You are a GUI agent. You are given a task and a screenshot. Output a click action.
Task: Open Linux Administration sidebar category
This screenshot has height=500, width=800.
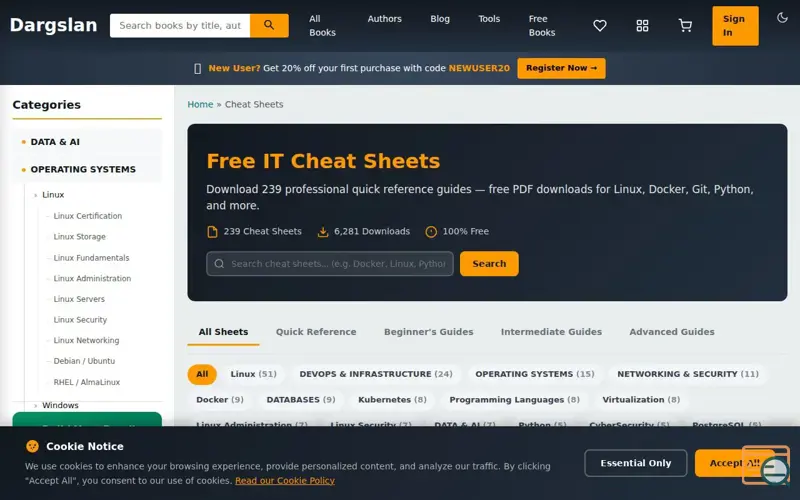pos(92,278)
